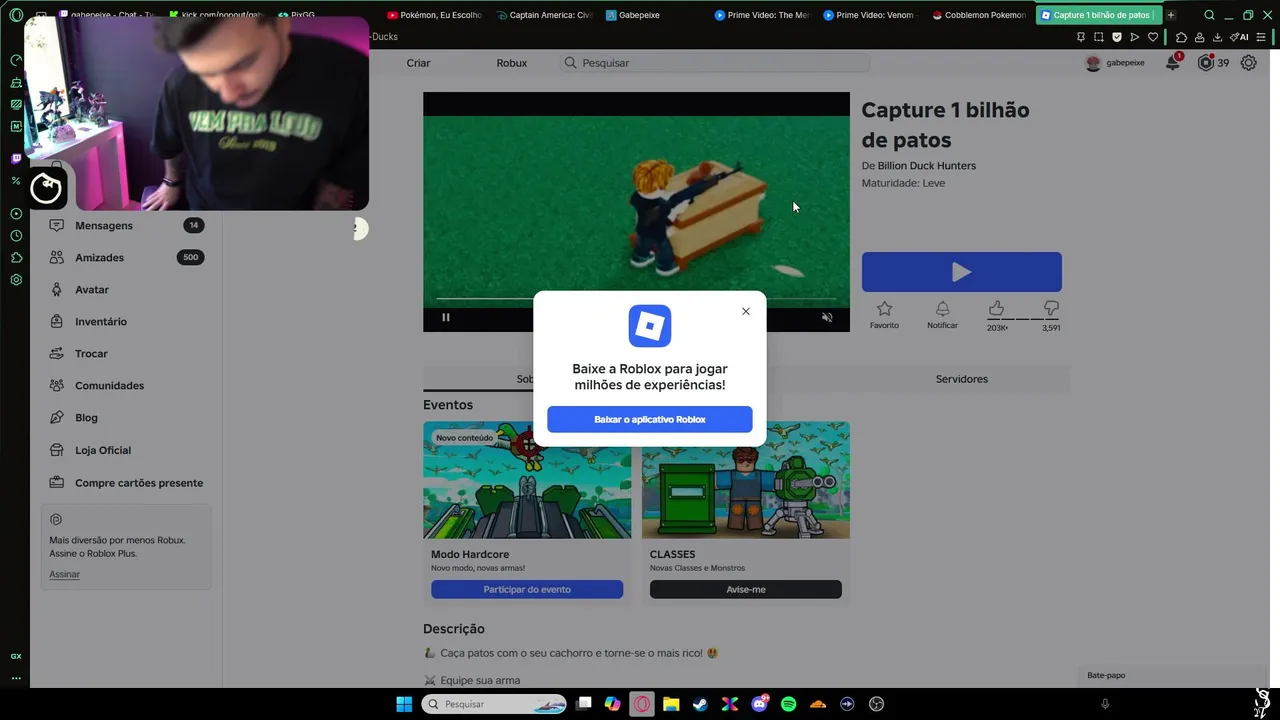The width and height of the screenshot is (1280, 720).
Task: Open the Criar menu item
Action: point(418,63)
